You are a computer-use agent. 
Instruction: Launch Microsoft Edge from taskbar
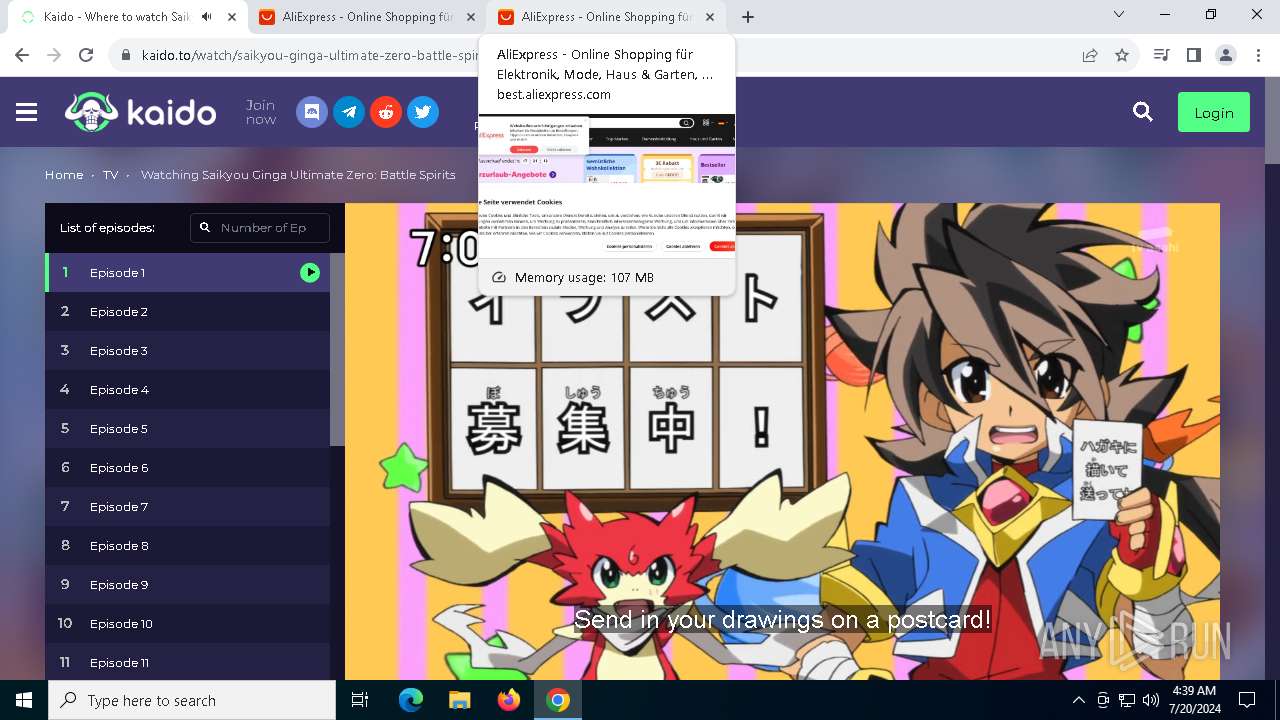(x=411, y=700)
